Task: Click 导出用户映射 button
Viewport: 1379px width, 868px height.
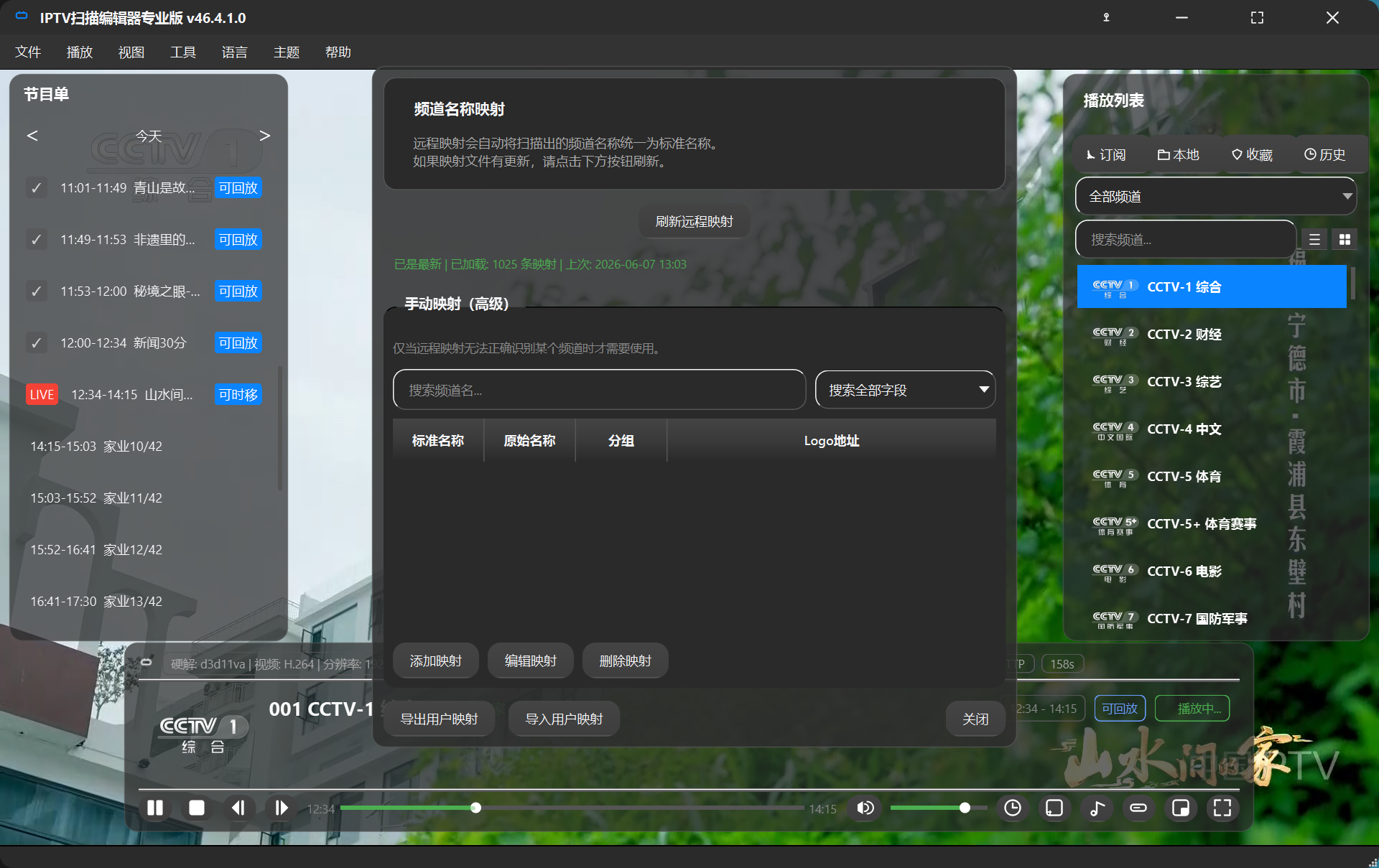Action: (439, 719)
